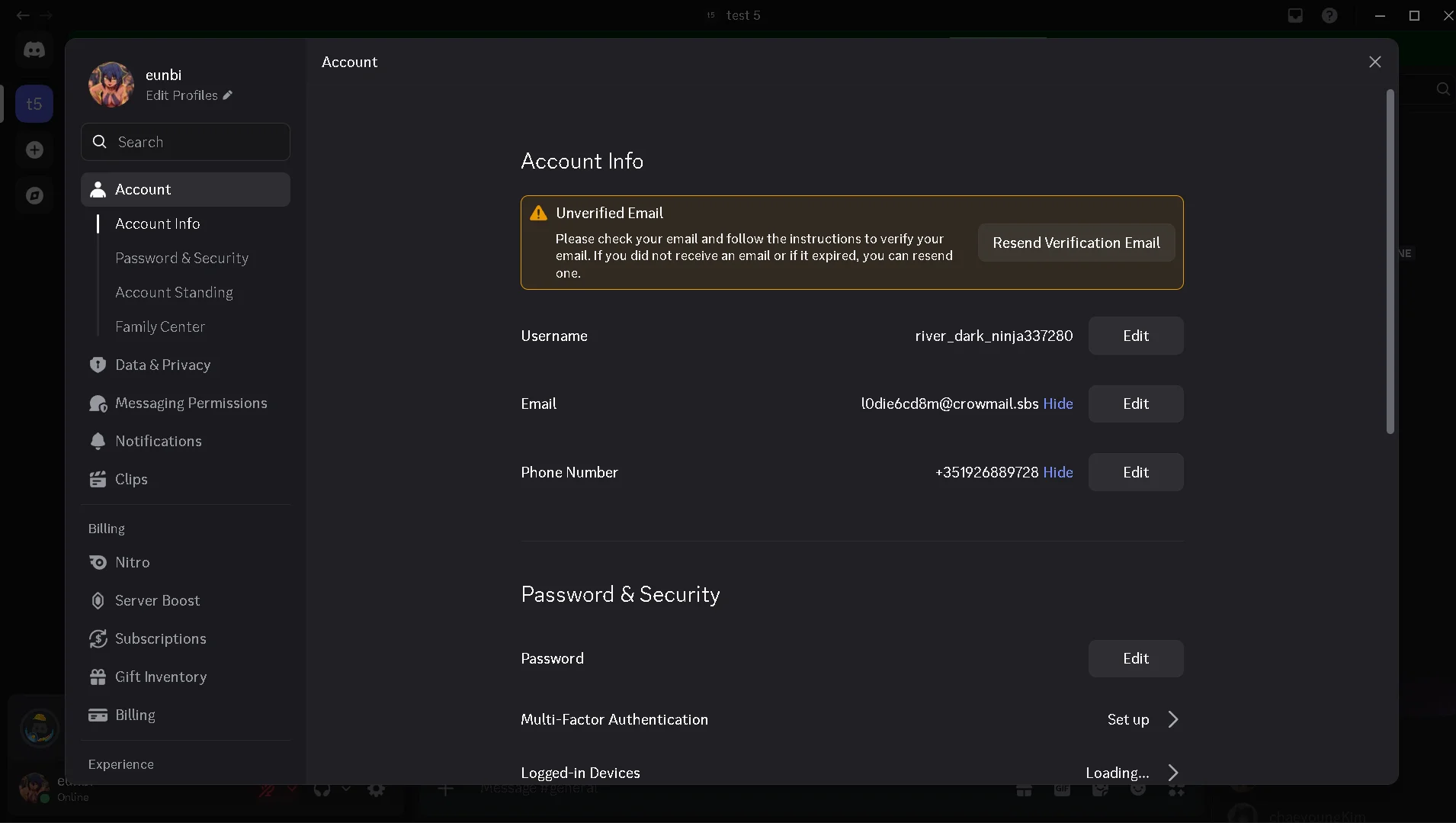The image size is (1456, 823).
Task: Open Data & Privacy settings
Action: coord(185,365)
